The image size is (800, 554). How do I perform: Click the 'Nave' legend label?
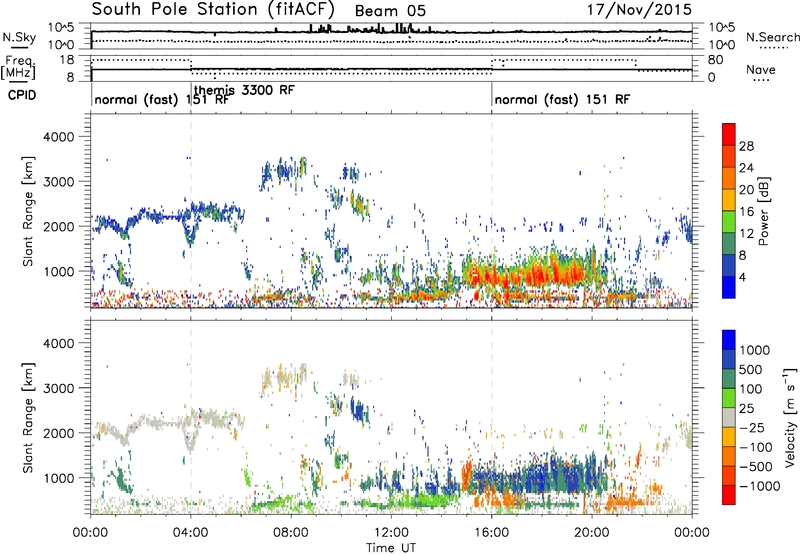point(760,69)
